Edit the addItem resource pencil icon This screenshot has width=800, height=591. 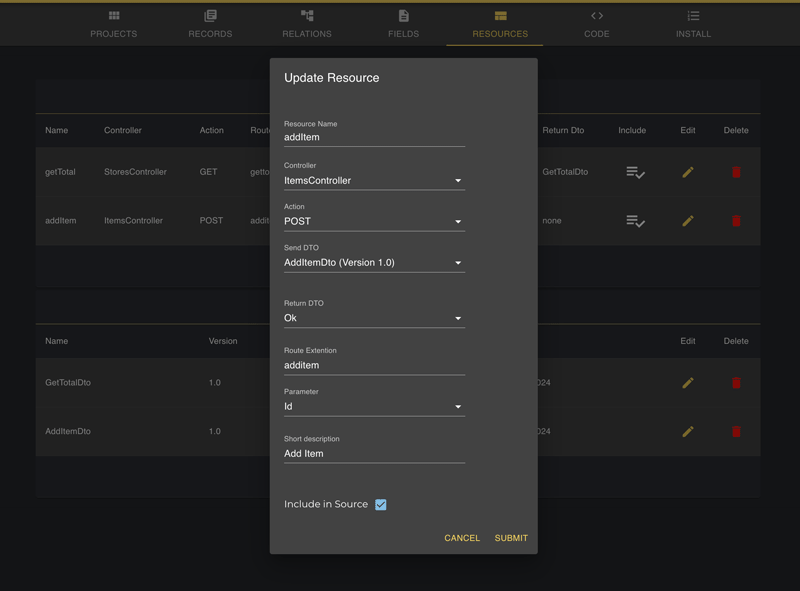tap(688, 220)
